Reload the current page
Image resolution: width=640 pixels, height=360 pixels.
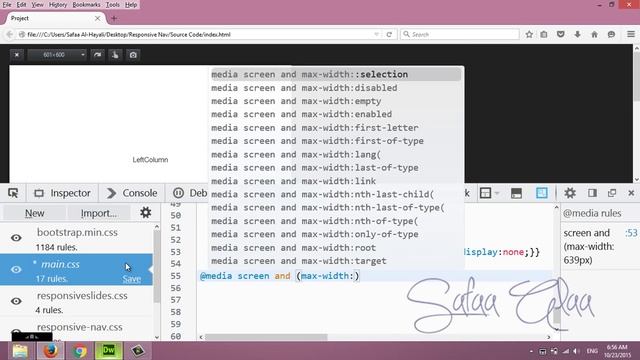tap(389, 35)
